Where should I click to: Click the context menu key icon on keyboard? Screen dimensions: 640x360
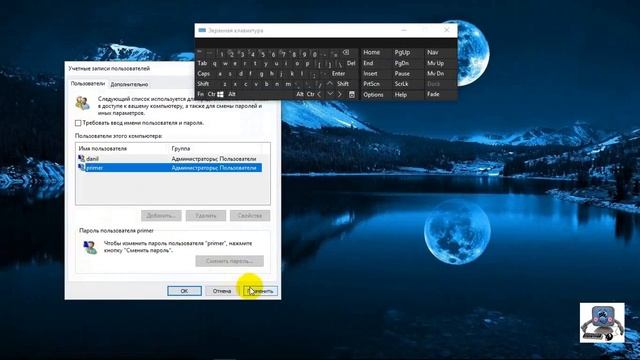point(352,94)
